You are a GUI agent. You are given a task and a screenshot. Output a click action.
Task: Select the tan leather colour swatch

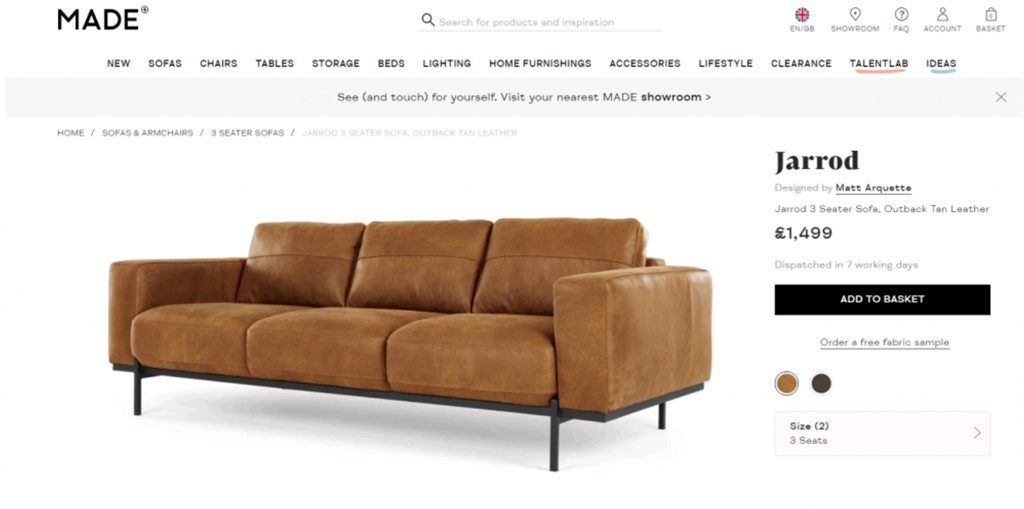[786, 383]
